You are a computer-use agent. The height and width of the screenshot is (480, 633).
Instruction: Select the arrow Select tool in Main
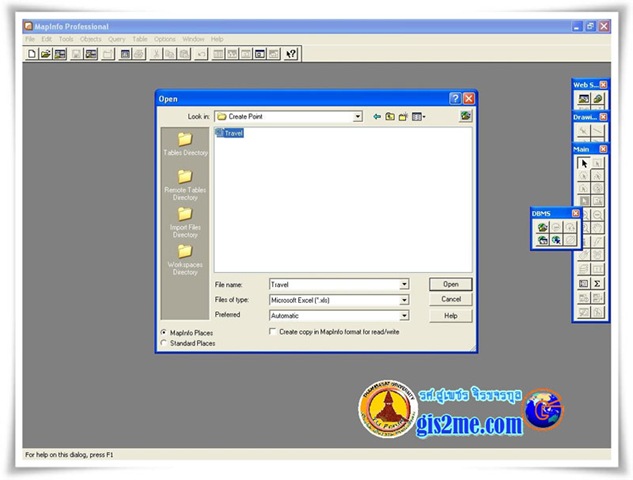tap(584, 163)
